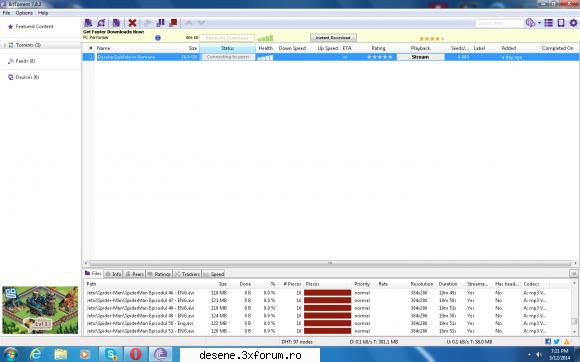Open Opera browser from the taskbar
The image size is (580, 362).
click(x=135, y=354)
